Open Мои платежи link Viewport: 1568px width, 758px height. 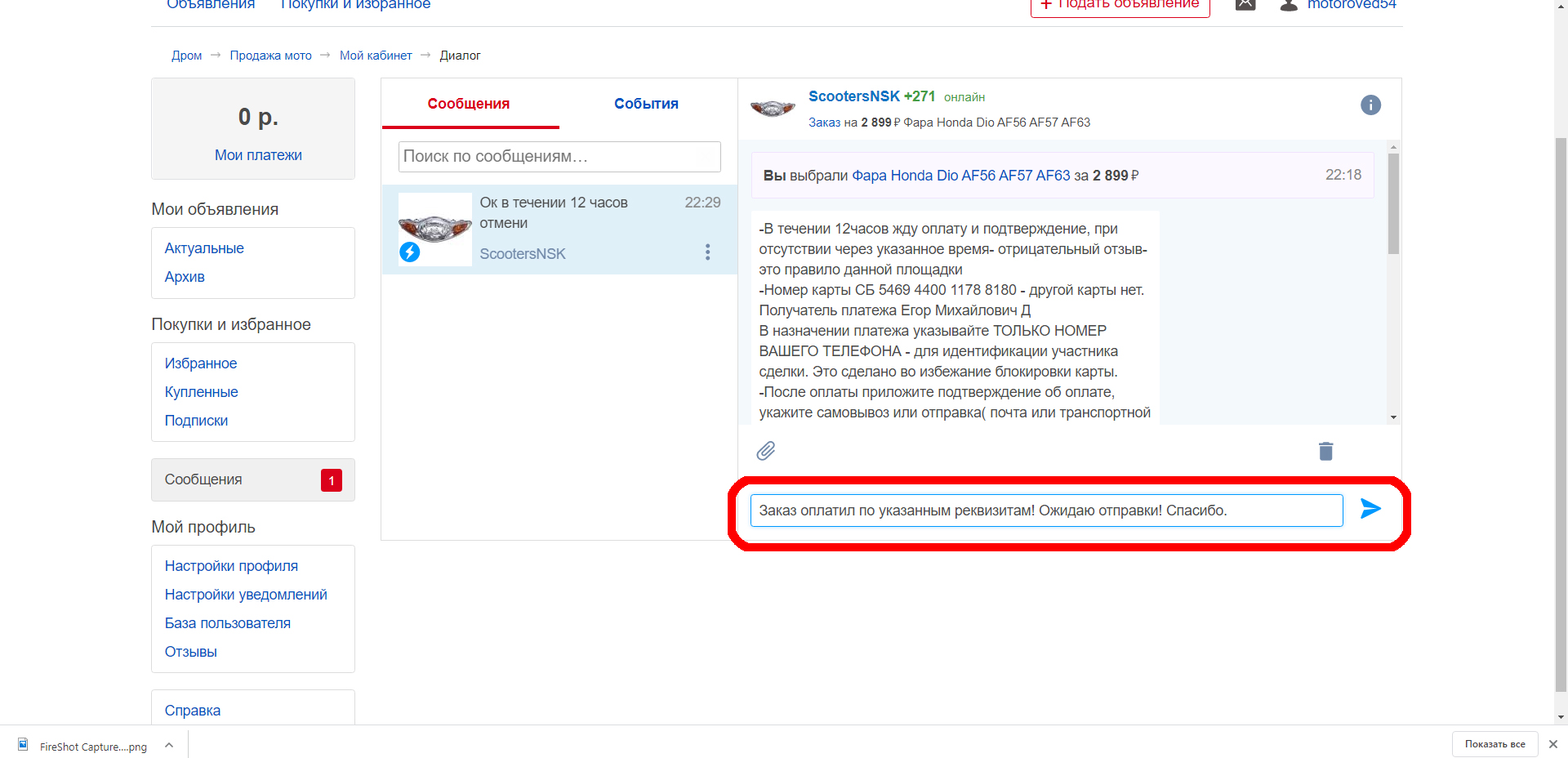point(258,155)
